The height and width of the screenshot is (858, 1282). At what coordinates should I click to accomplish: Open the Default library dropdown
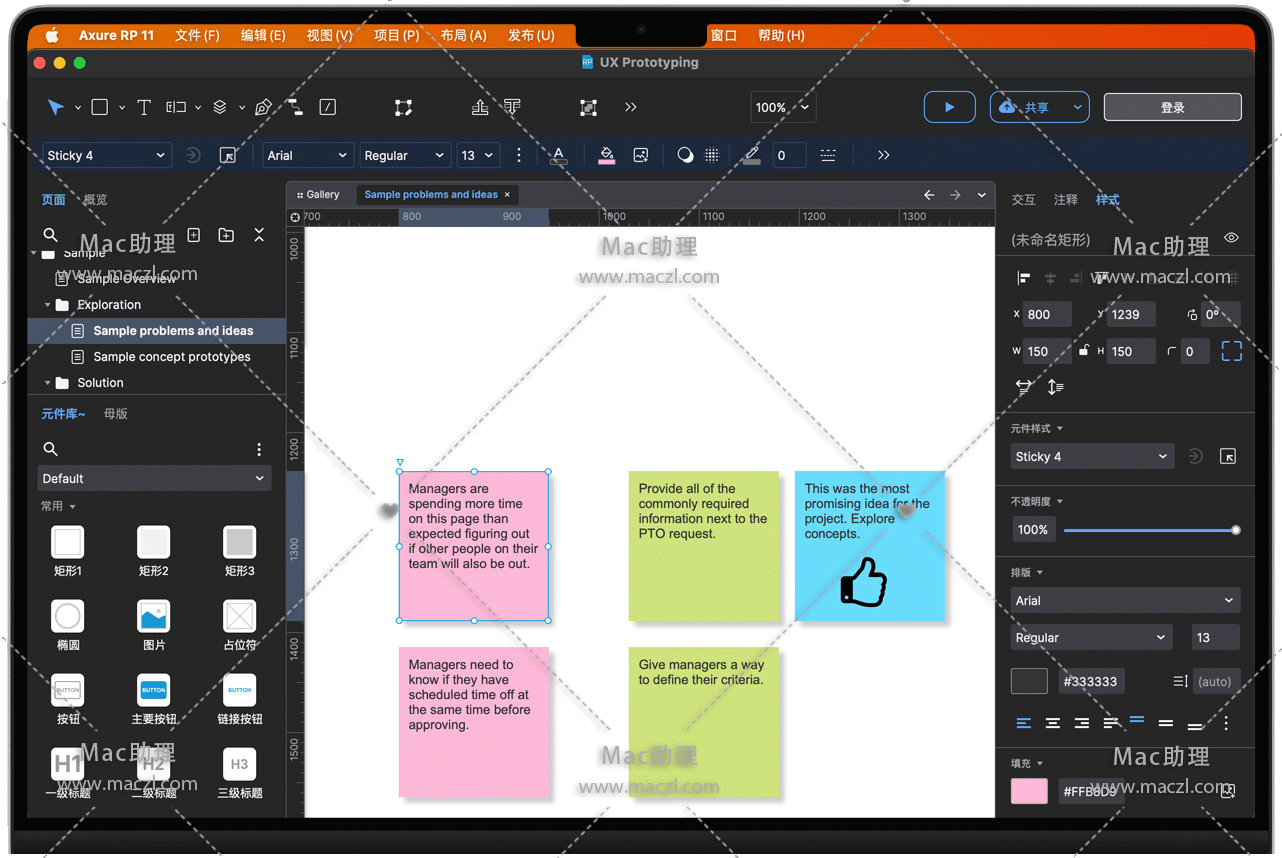(153, 478)
